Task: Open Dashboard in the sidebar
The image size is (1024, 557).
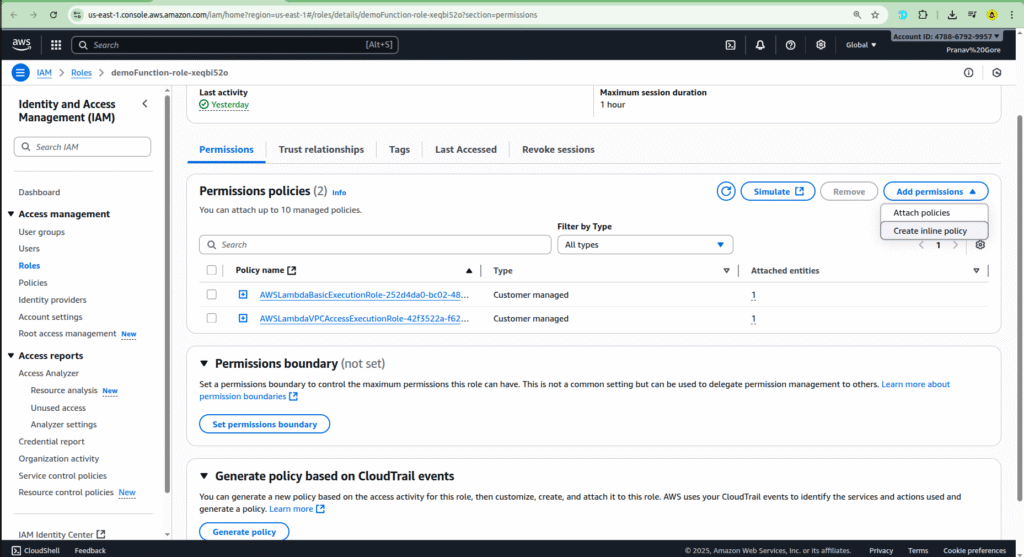Action: tap(39, 192)
